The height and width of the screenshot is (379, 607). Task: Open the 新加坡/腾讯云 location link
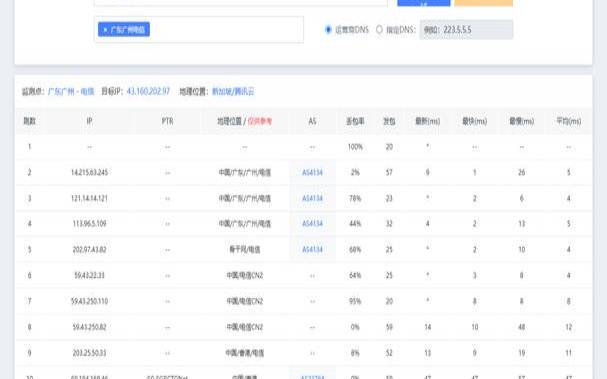click(233, 92)
